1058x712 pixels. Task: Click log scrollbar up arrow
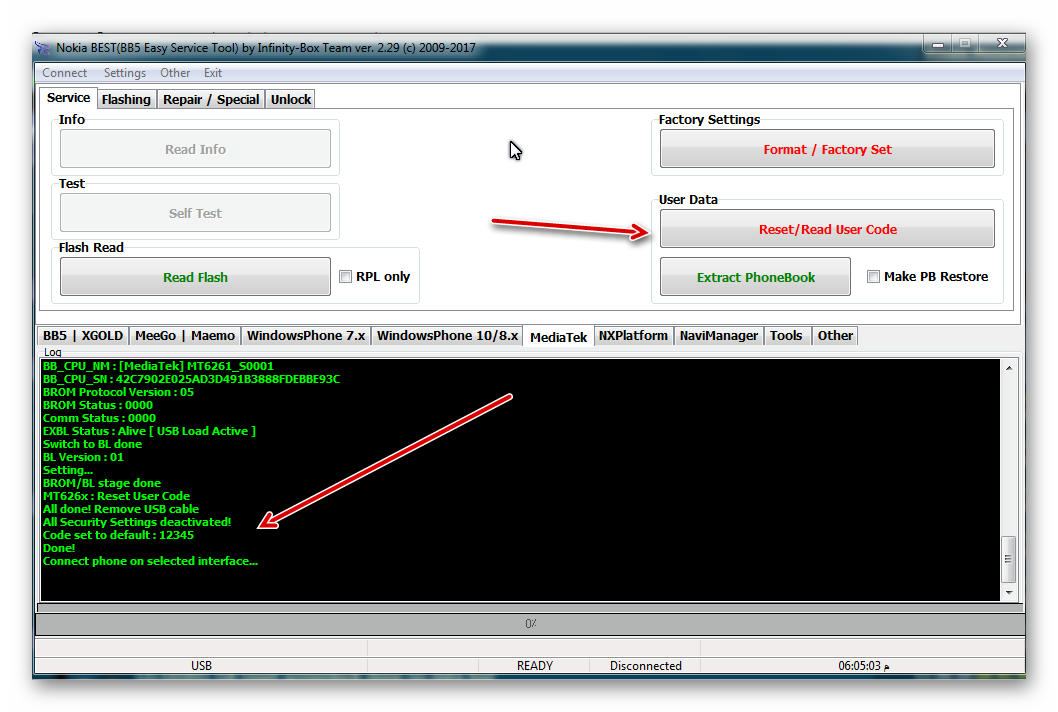(x=1009, y=368)
